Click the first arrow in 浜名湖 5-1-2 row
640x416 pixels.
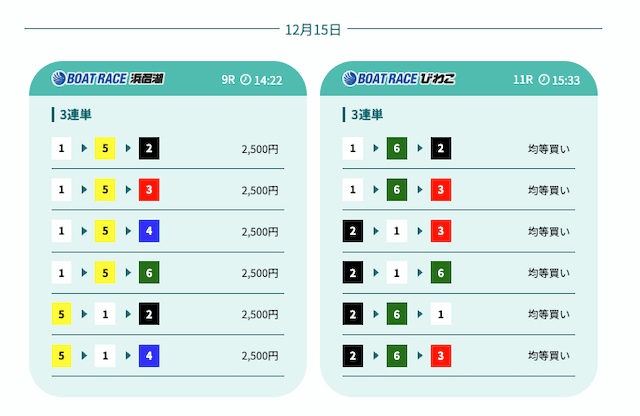click(83, 314)
